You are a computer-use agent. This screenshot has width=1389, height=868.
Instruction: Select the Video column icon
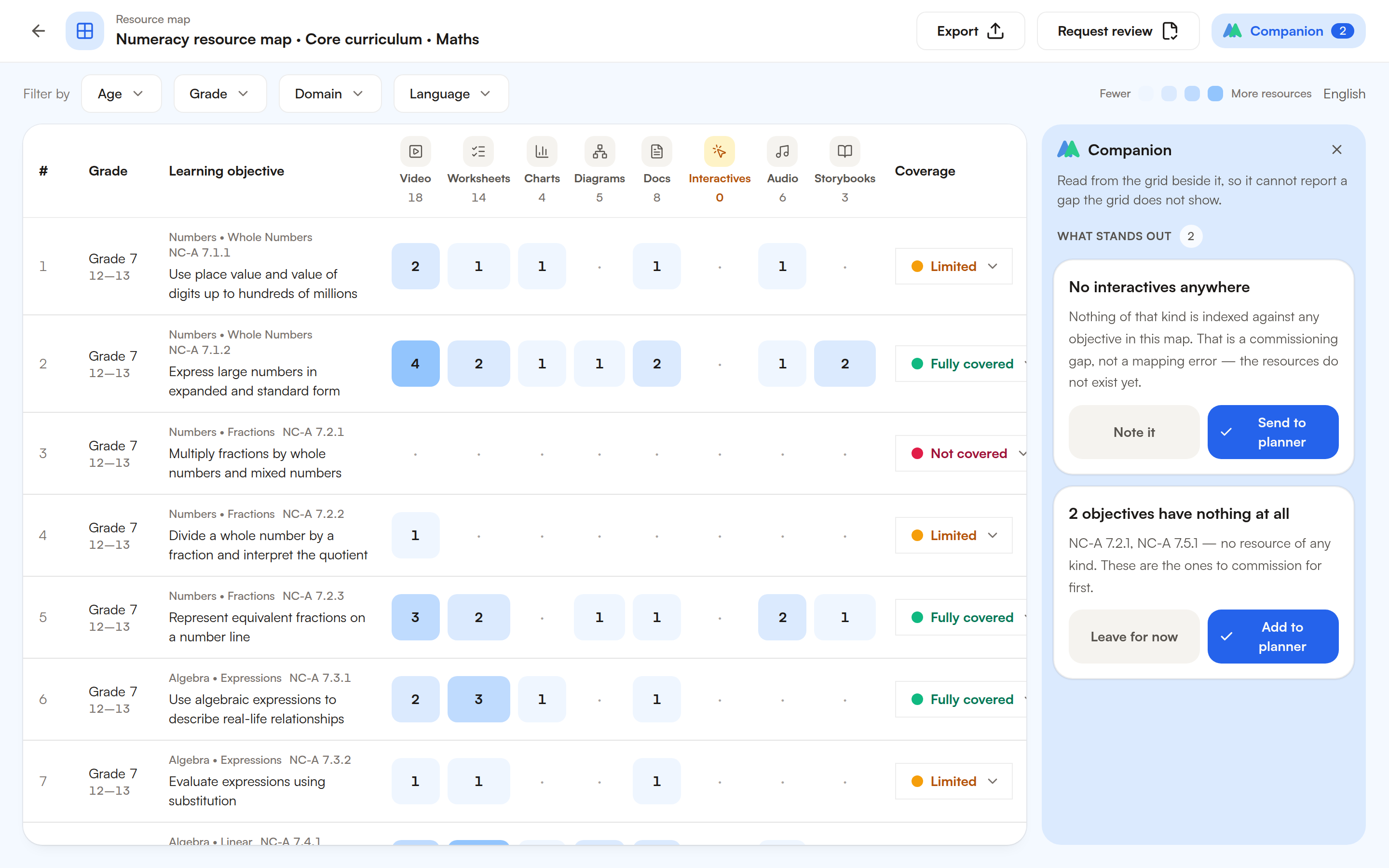click(x=416, y=151)
